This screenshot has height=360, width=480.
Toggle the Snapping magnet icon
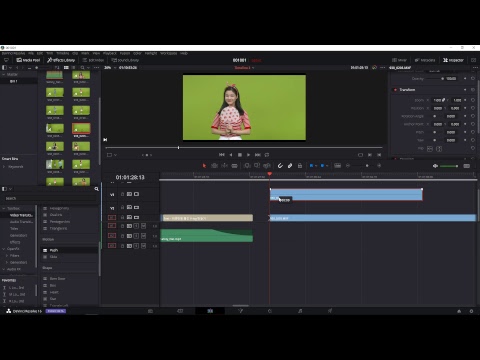click(x=280, y=166)
